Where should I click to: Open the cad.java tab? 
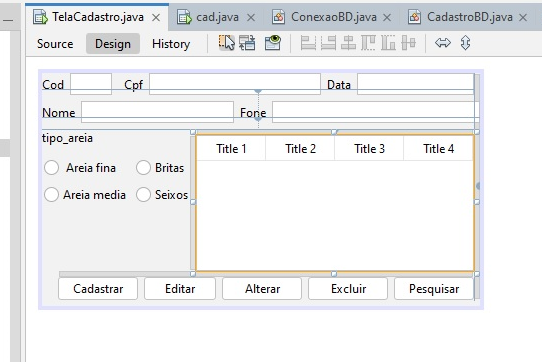pos(217,17)
